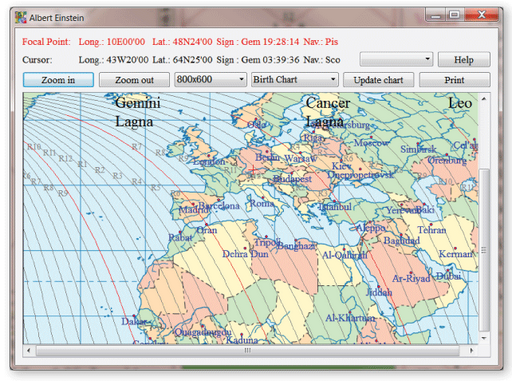The image size is (520, 386).
Task: Open the 800x600 resolution dropdown
Action: [210, 80]
